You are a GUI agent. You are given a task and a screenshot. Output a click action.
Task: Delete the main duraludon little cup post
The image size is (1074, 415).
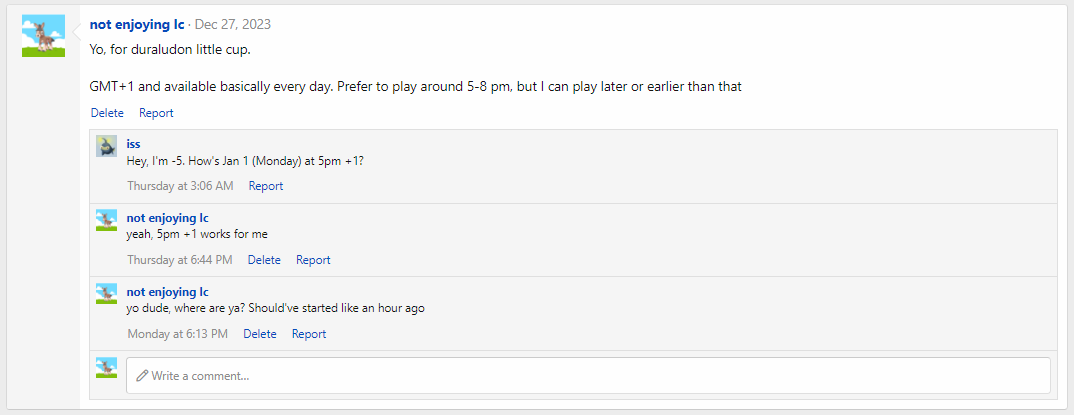(x=107, y=113)
